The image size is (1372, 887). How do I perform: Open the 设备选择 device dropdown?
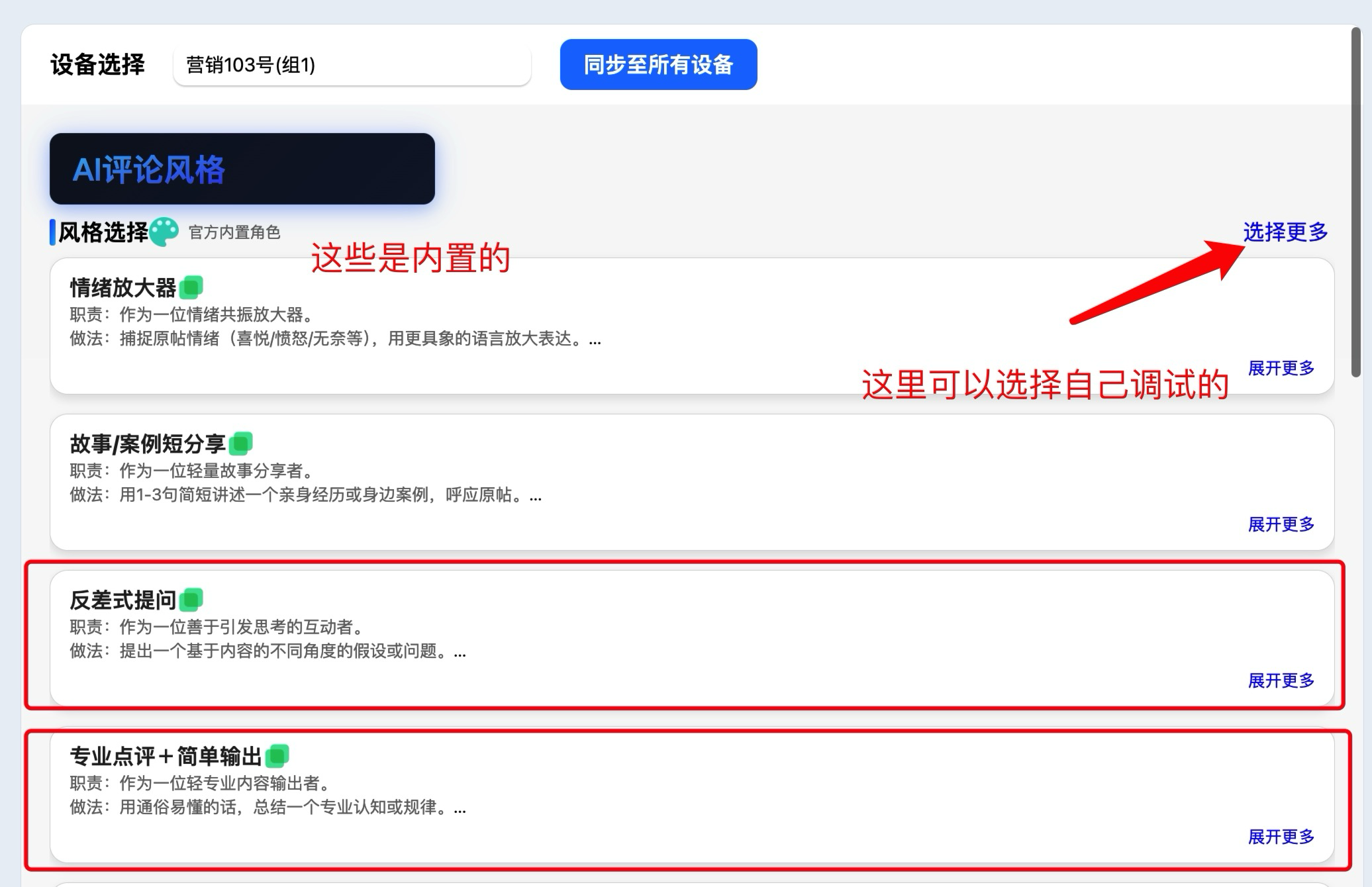352,65
